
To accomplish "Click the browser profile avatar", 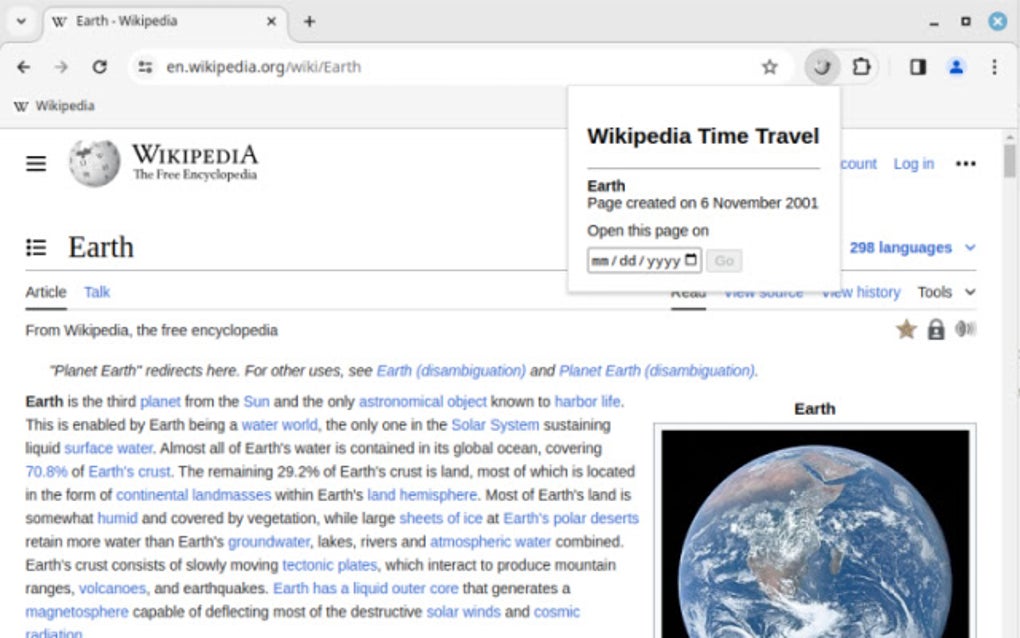I will (x=955, y=67).
